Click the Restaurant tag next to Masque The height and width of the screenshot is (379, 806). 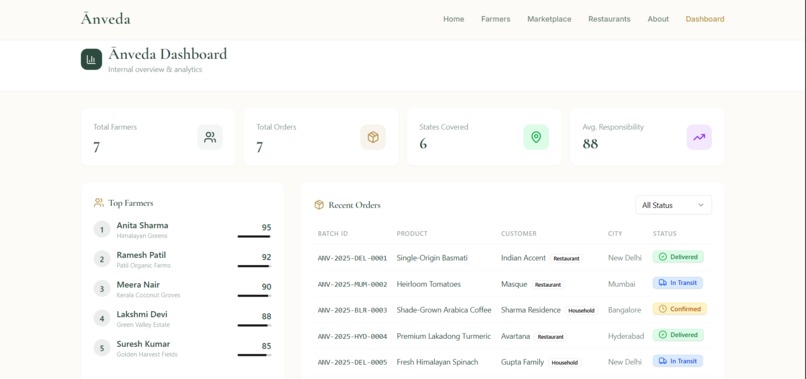pos(547,284)
